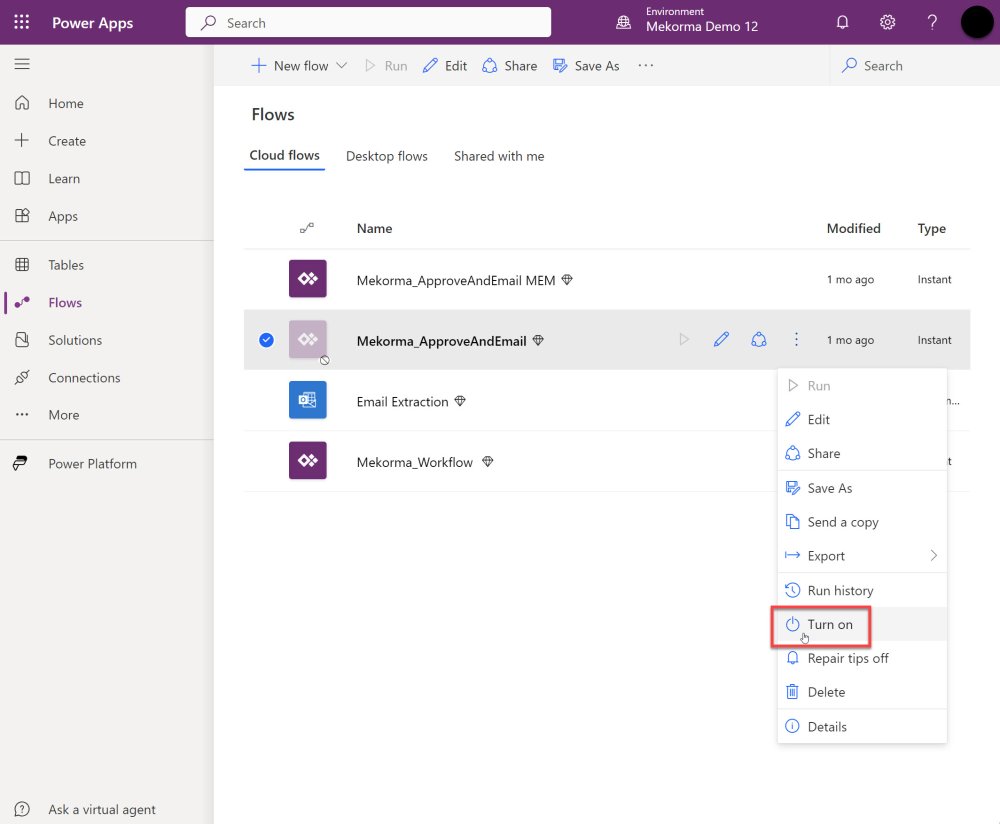Click New flow in the toolbar
Image resolution: width=1000 pixels, height=824 pixels.
pos(290,66)
